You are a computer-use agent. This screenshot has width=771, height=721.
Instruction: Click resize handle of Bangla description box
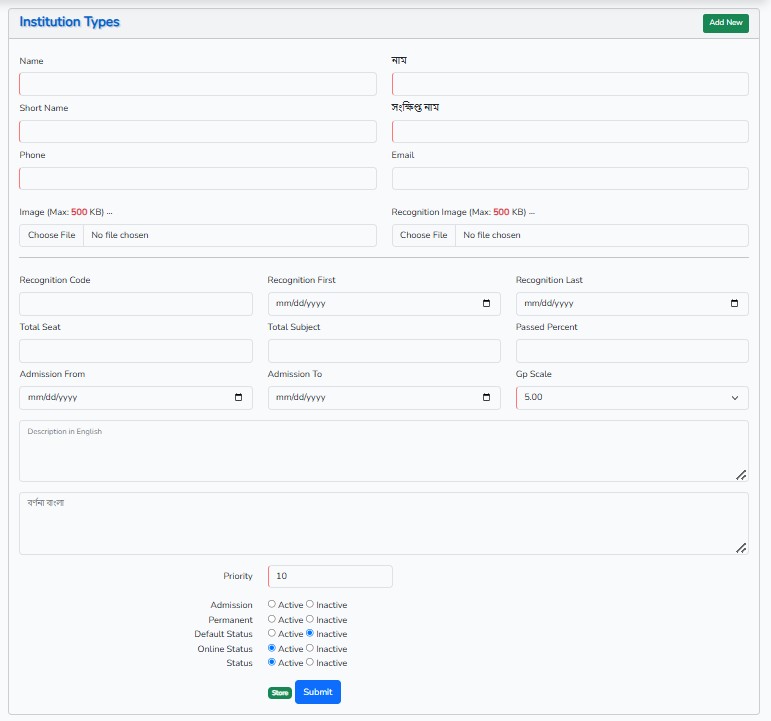pyautogui.click(x=741, y=548)
